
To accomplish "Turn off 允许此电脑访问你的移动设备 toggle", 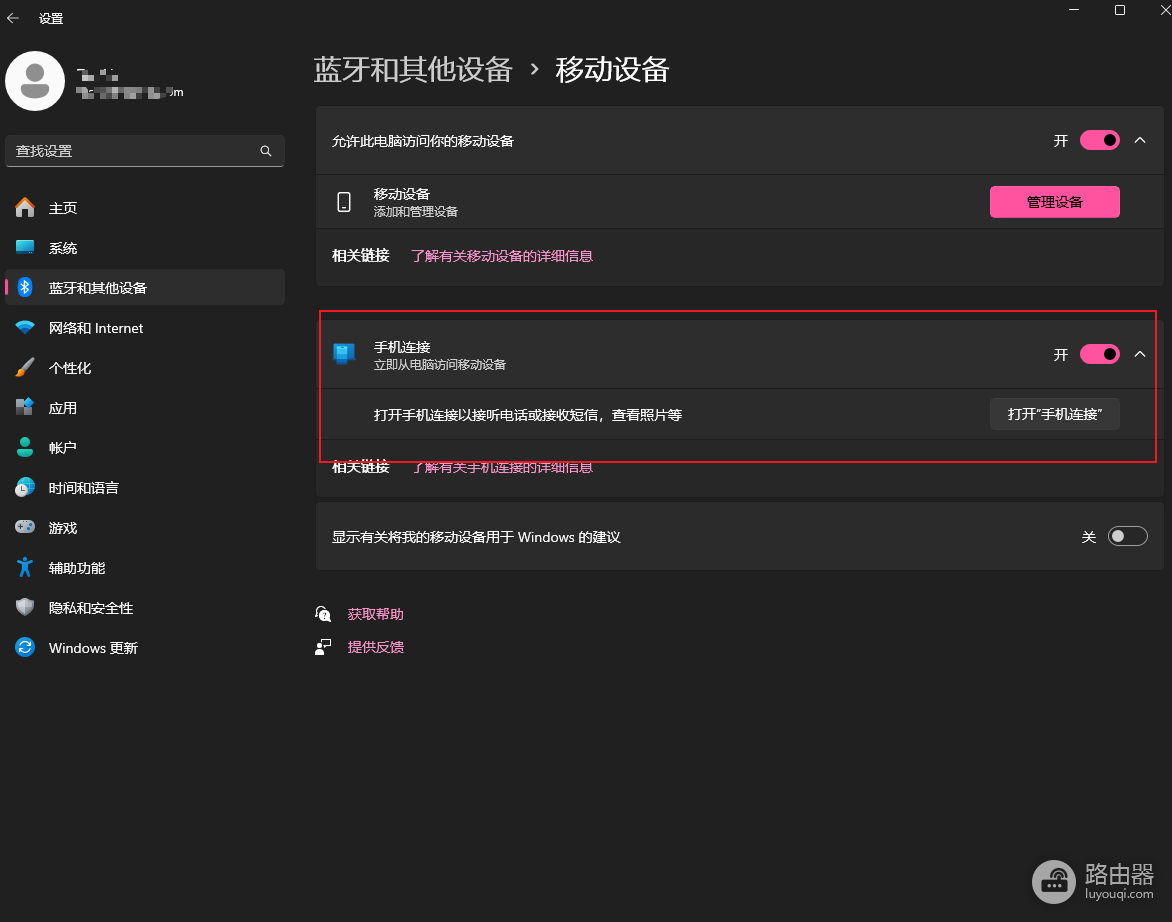I will pyautogui.click(x=1099, y=140).
